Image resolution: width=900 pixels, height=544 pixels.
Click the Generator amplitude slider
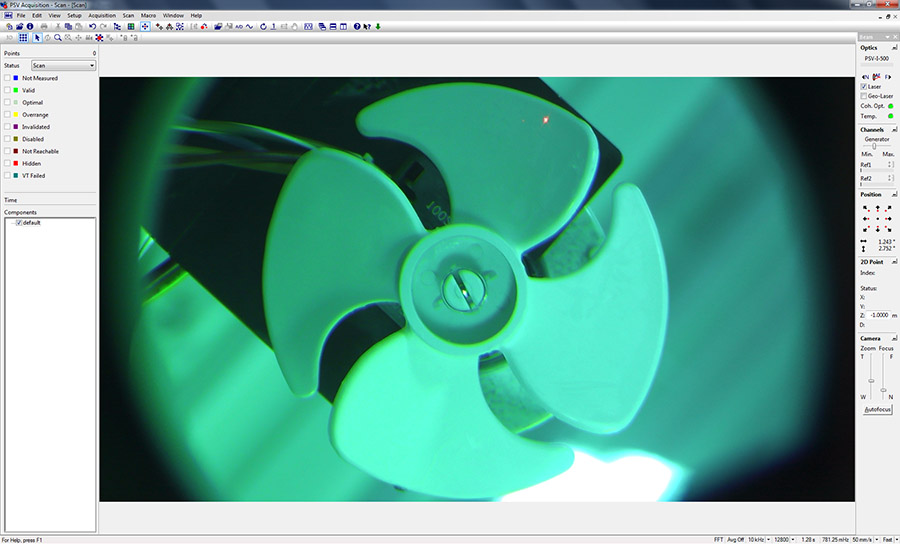pos(875,146)
